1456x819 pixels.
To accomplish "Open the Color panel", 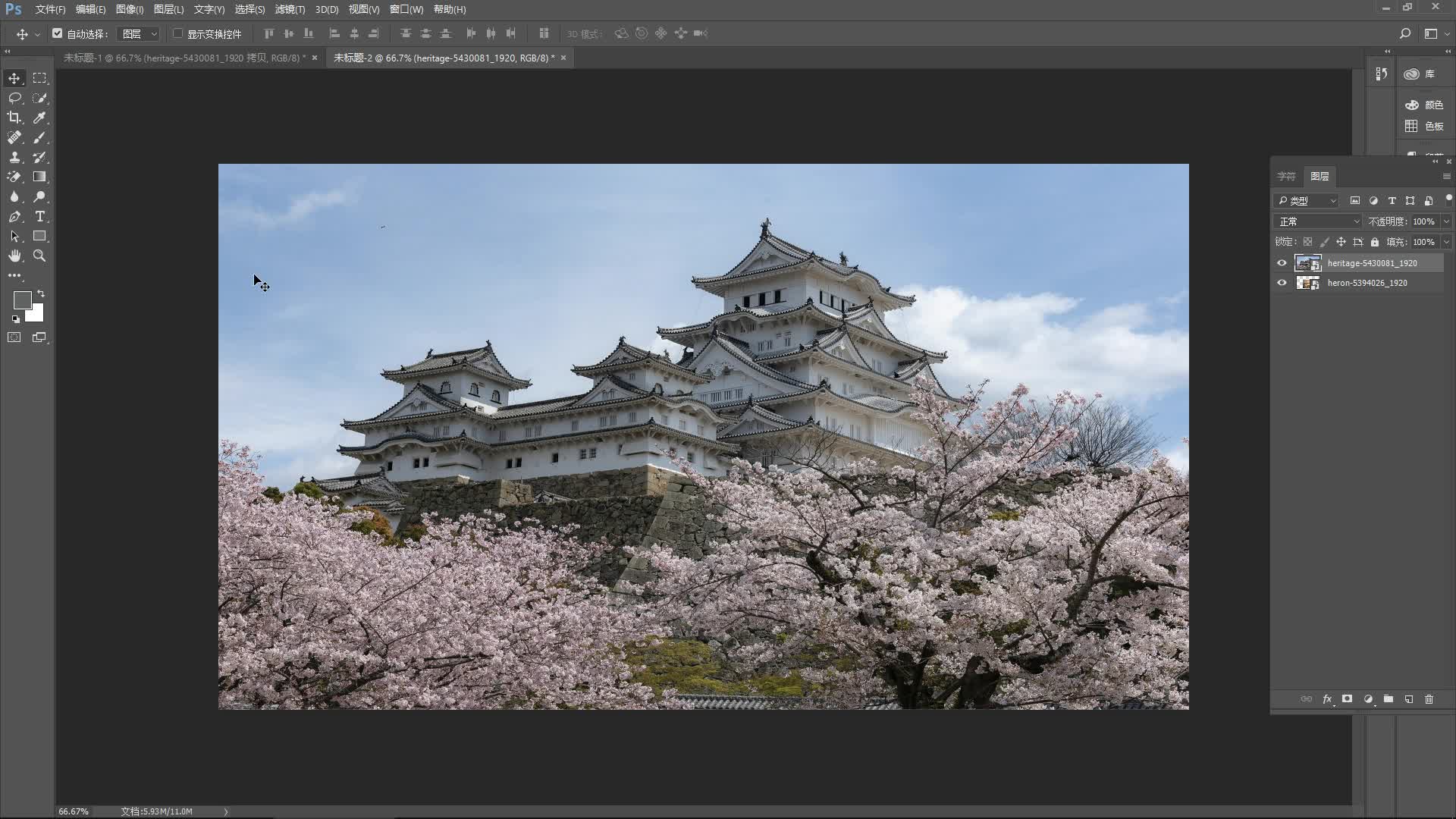I will [x=1424, y=105].
